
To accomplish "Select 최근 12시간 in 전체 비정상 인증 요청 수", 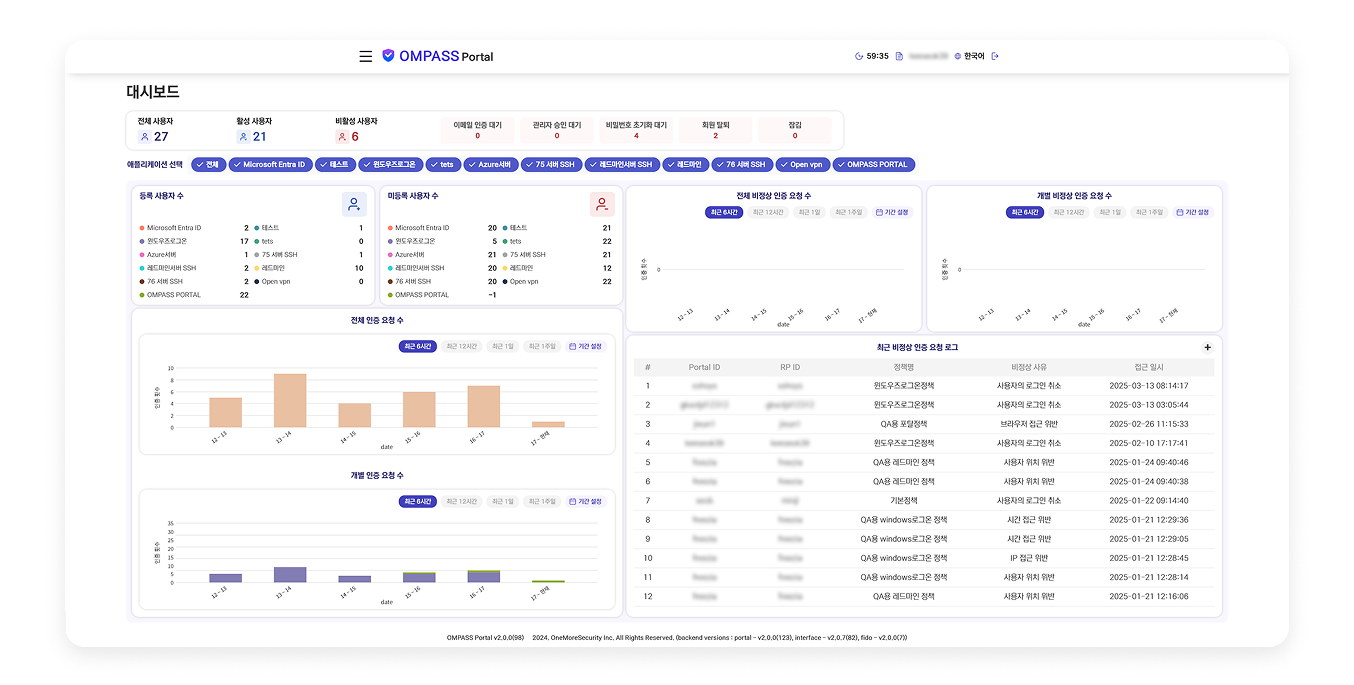I will 768,212.
